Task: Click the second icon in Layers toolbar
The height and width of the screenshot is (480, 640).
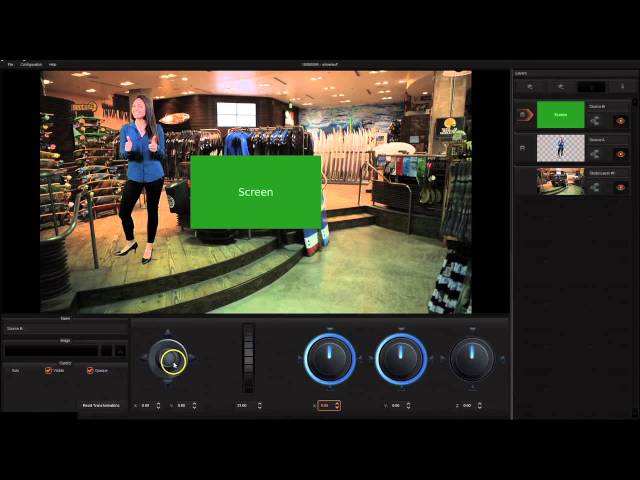Action: [x=560, y=87]
